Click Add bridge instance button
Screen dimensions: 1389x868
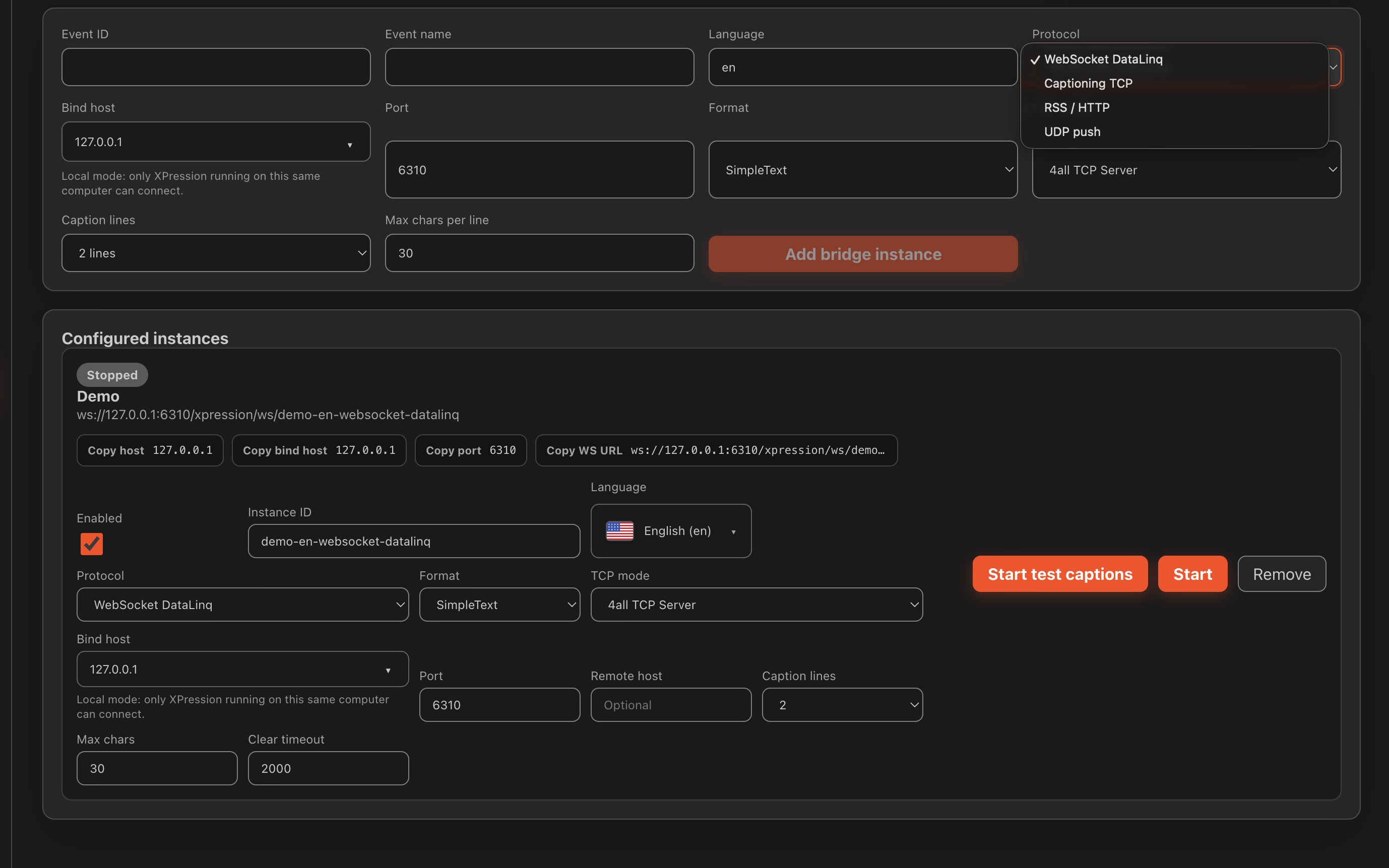pos(862,254)
